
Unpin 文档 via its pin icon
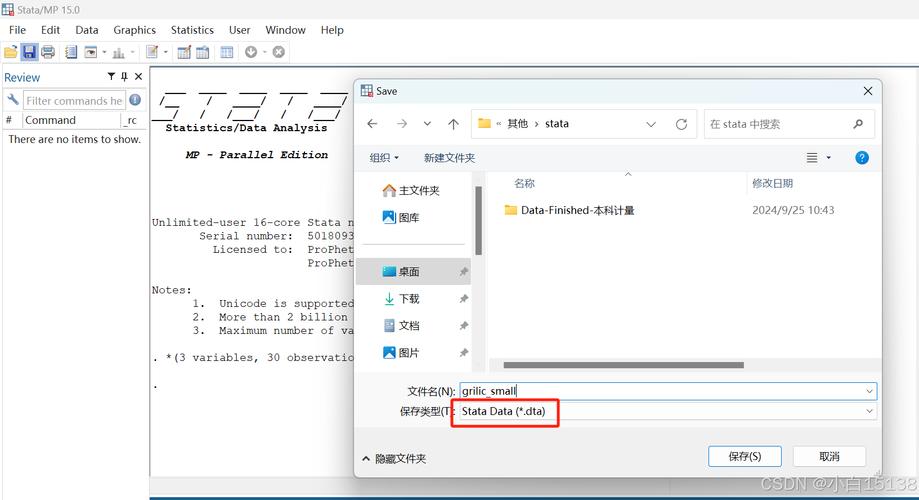464,326
